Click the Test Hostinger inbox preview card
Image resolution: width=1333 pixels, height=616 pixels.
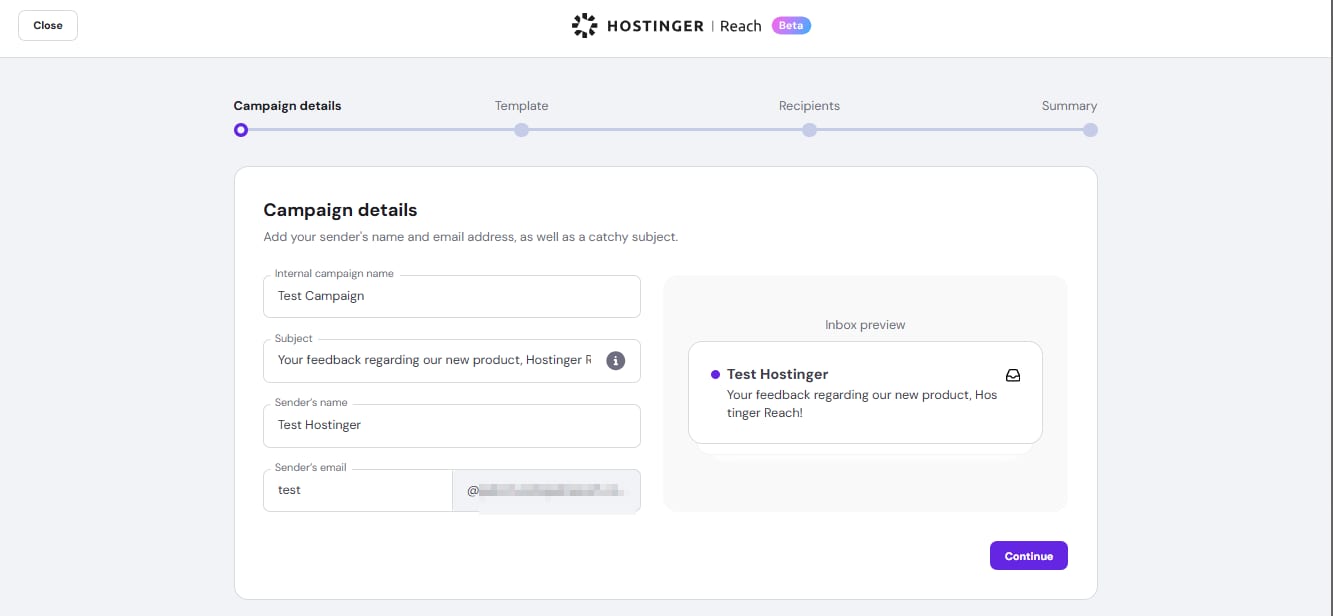[x=865, y=393]
